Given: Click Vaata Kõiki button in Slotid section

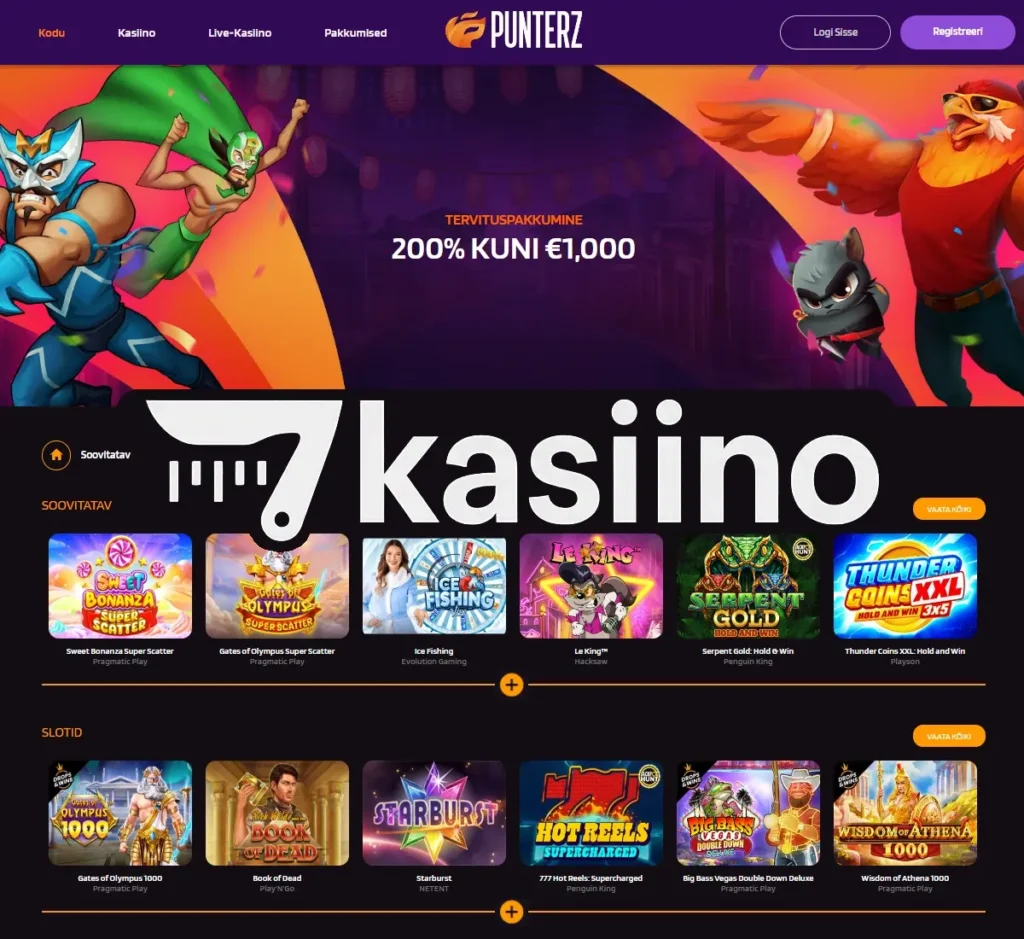Looking at the screenshot, I should coord(949,736).
